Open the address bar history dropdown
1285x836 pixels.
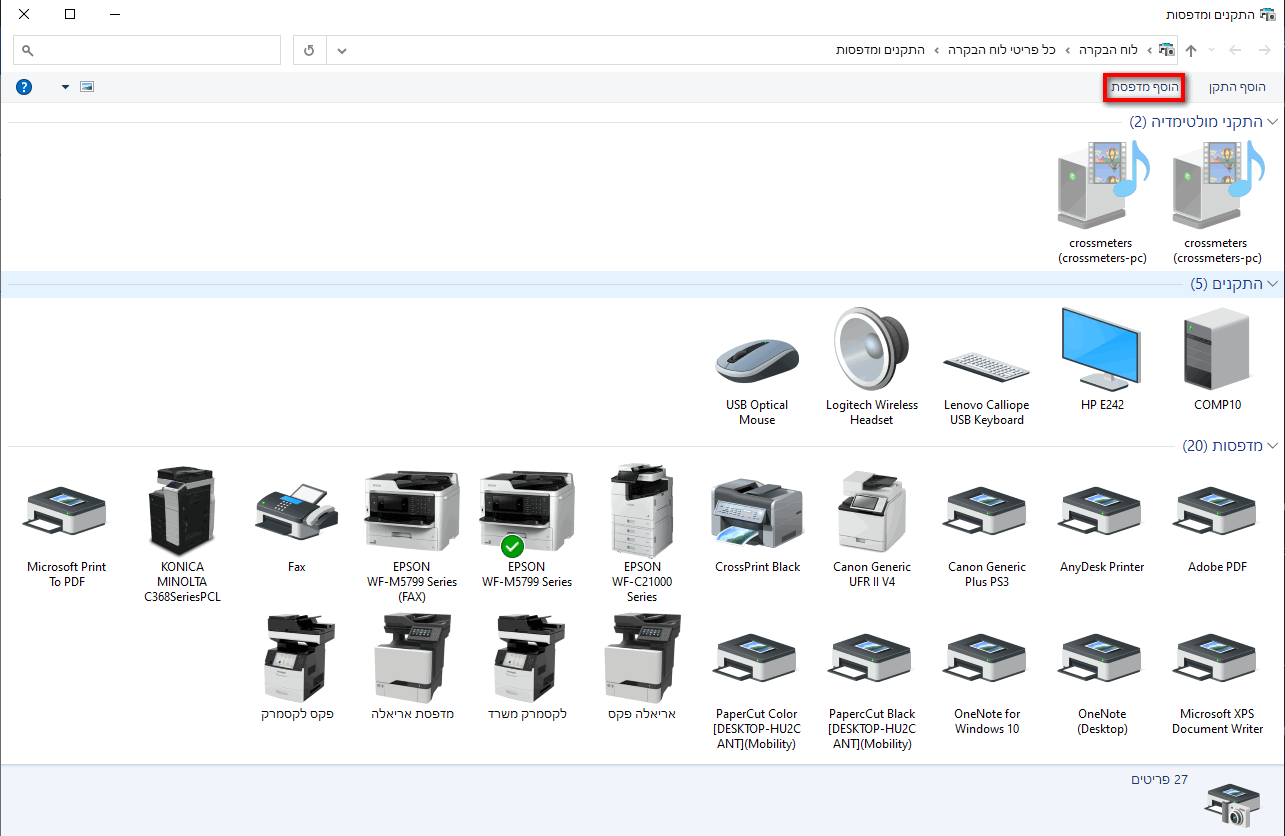tap(342, 50)
